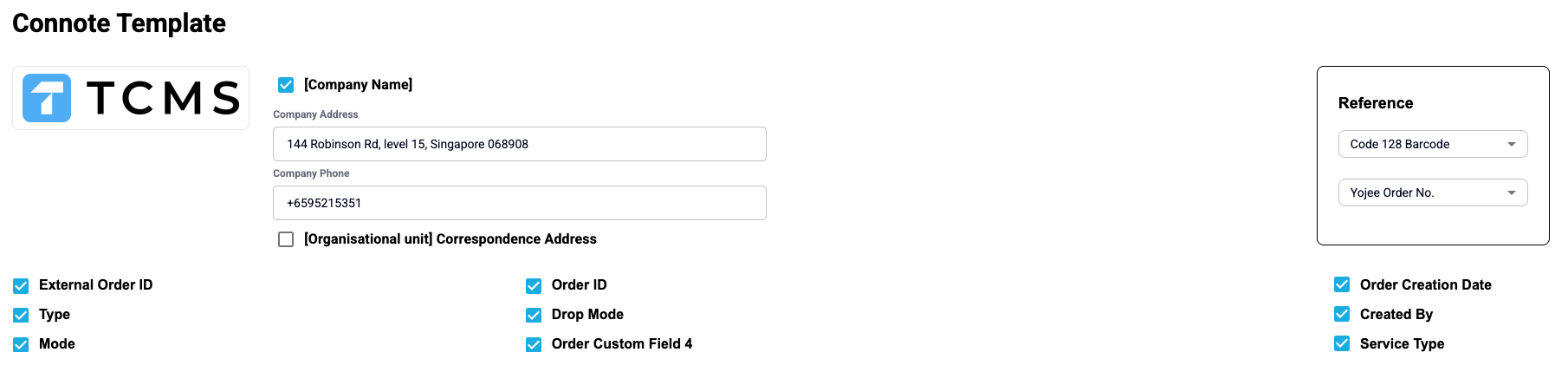Uncheck the Service Type checkbox
Screen dimensions: 1568x385
(x=1342, y=343)
